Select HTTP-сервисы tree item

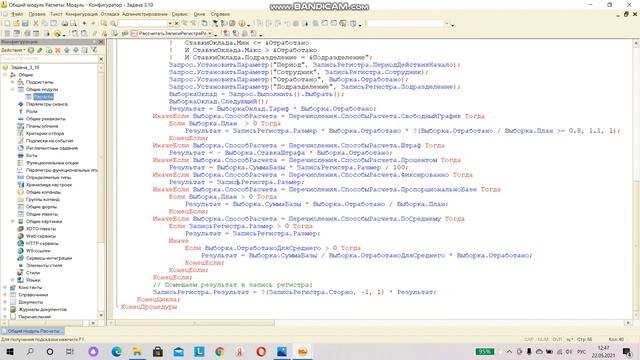[x=42, y=244]
